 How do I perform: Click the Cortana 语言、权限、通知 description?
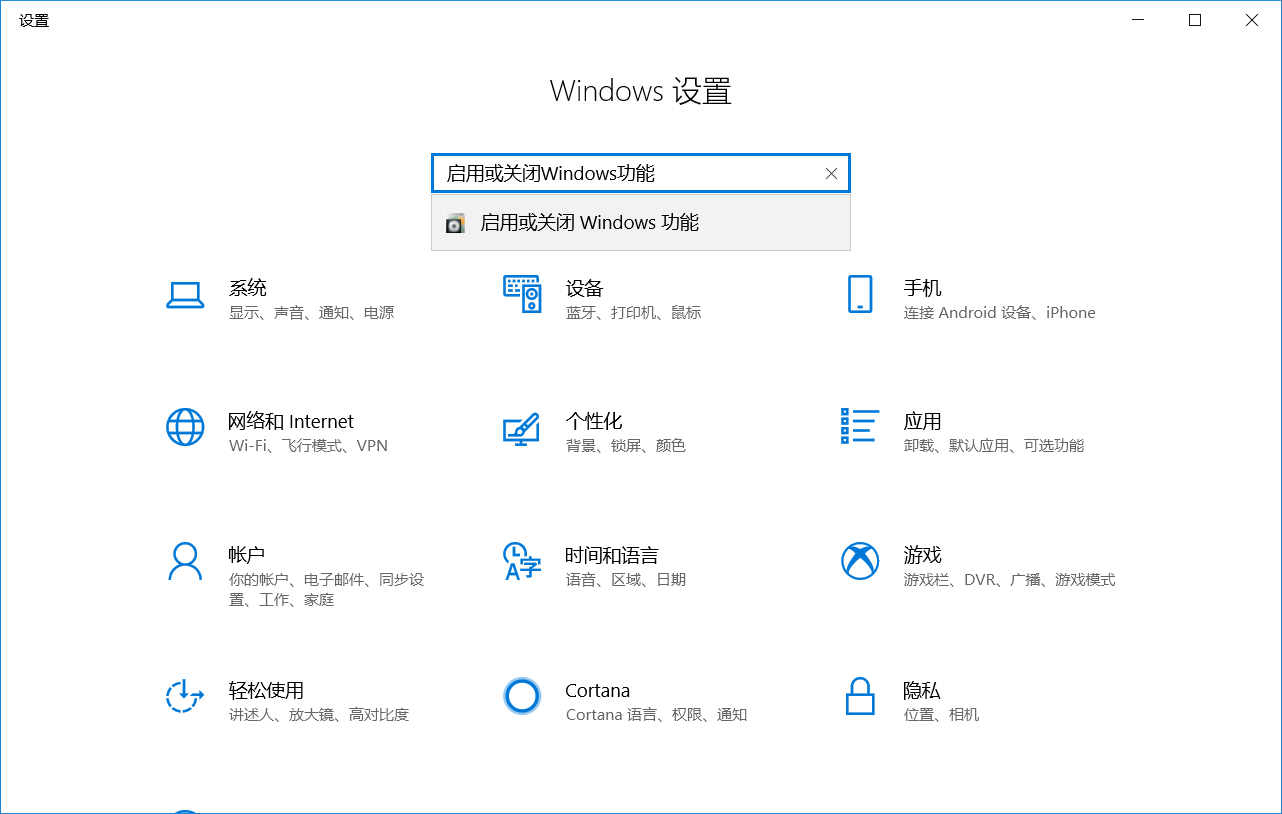click(657, 715)
